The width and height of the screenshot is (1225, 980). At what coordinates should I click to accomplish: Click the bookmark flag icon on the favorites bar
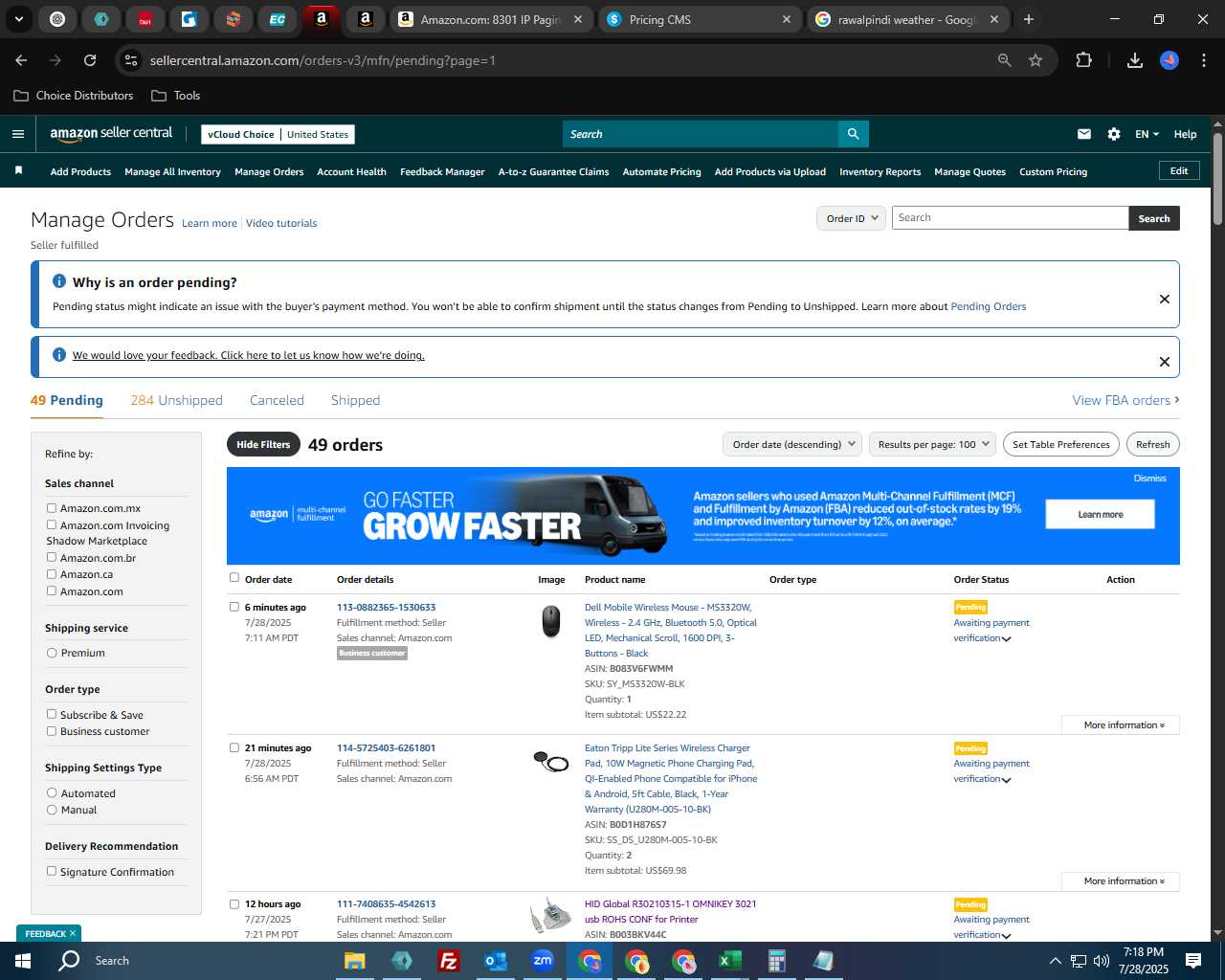18,170
